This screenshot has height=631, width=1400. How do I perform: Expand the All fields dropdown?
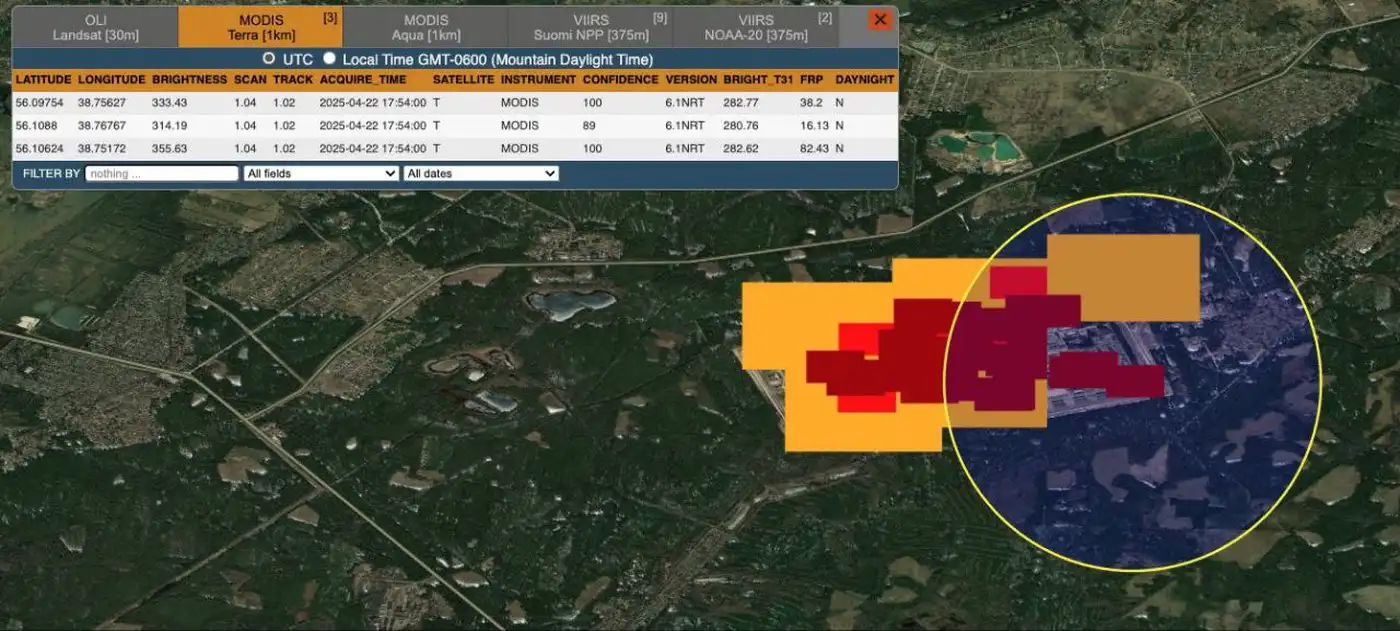(321, 173)
